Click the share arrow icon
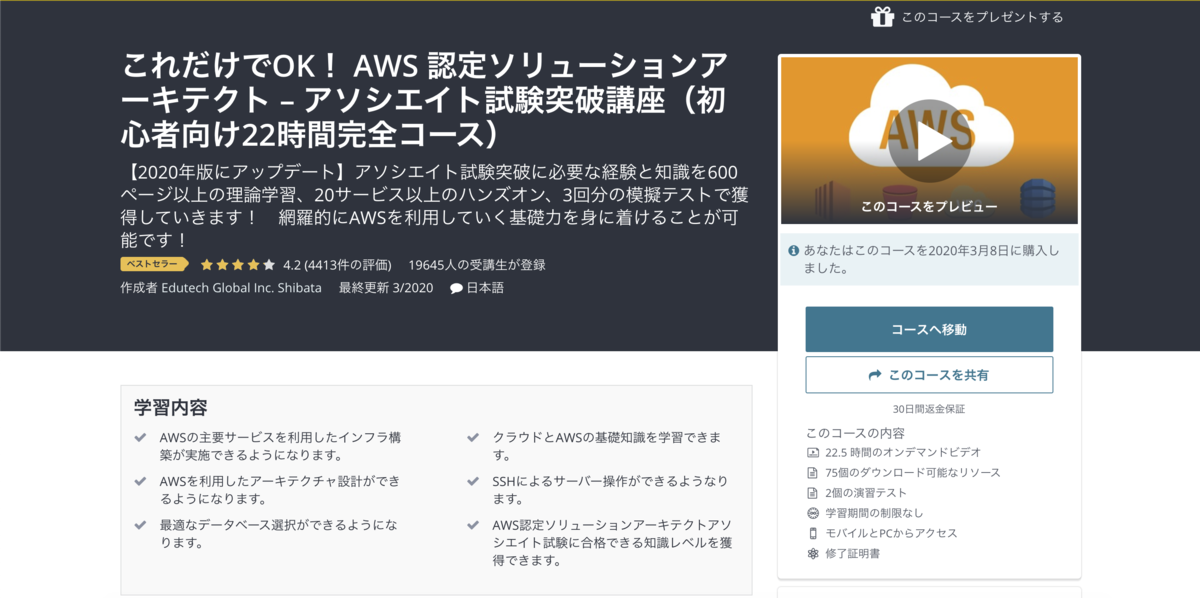The height and width of the screenshot is (598, 1200). [875, 375]
